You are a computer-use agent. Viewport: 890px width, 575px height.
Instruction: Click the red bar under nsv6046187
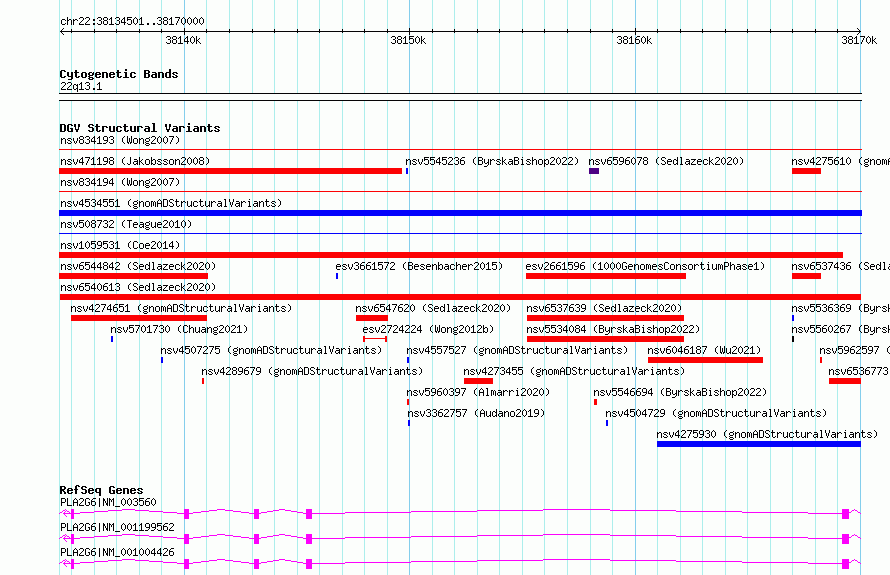(706, 360)
